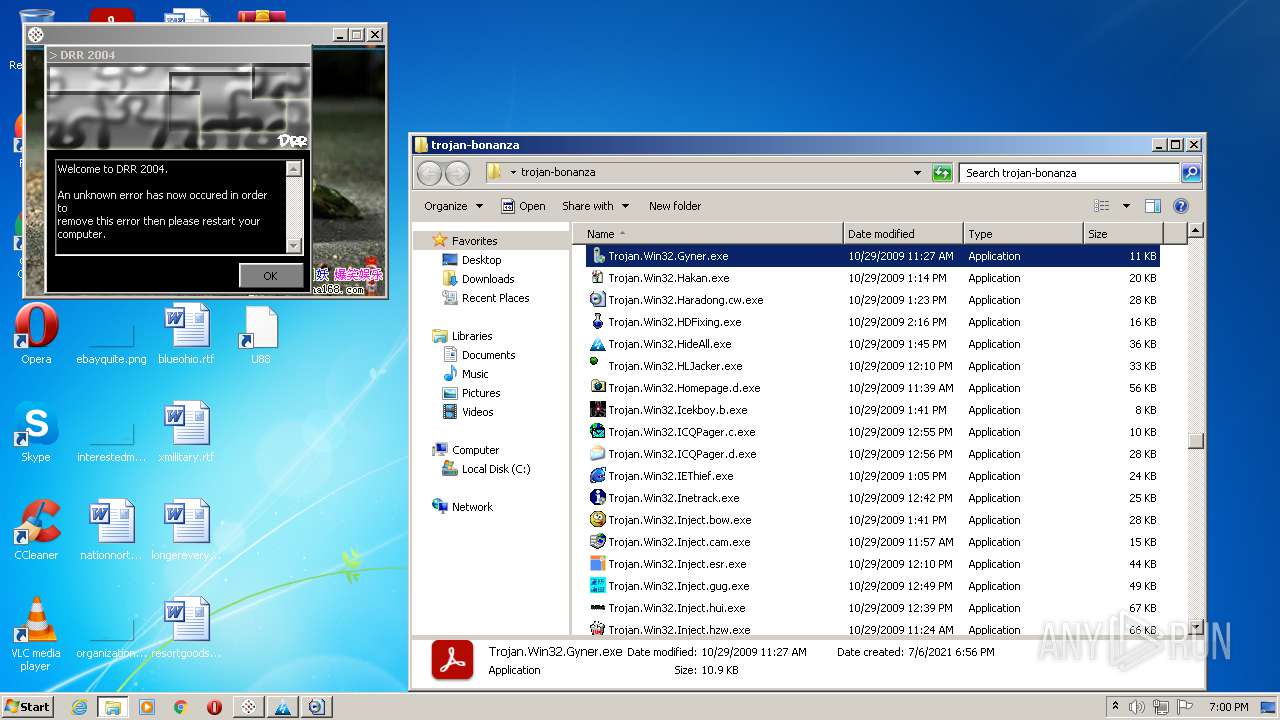
Task: Open CCleaner desktop shortcut
Action: coord(36,530)
